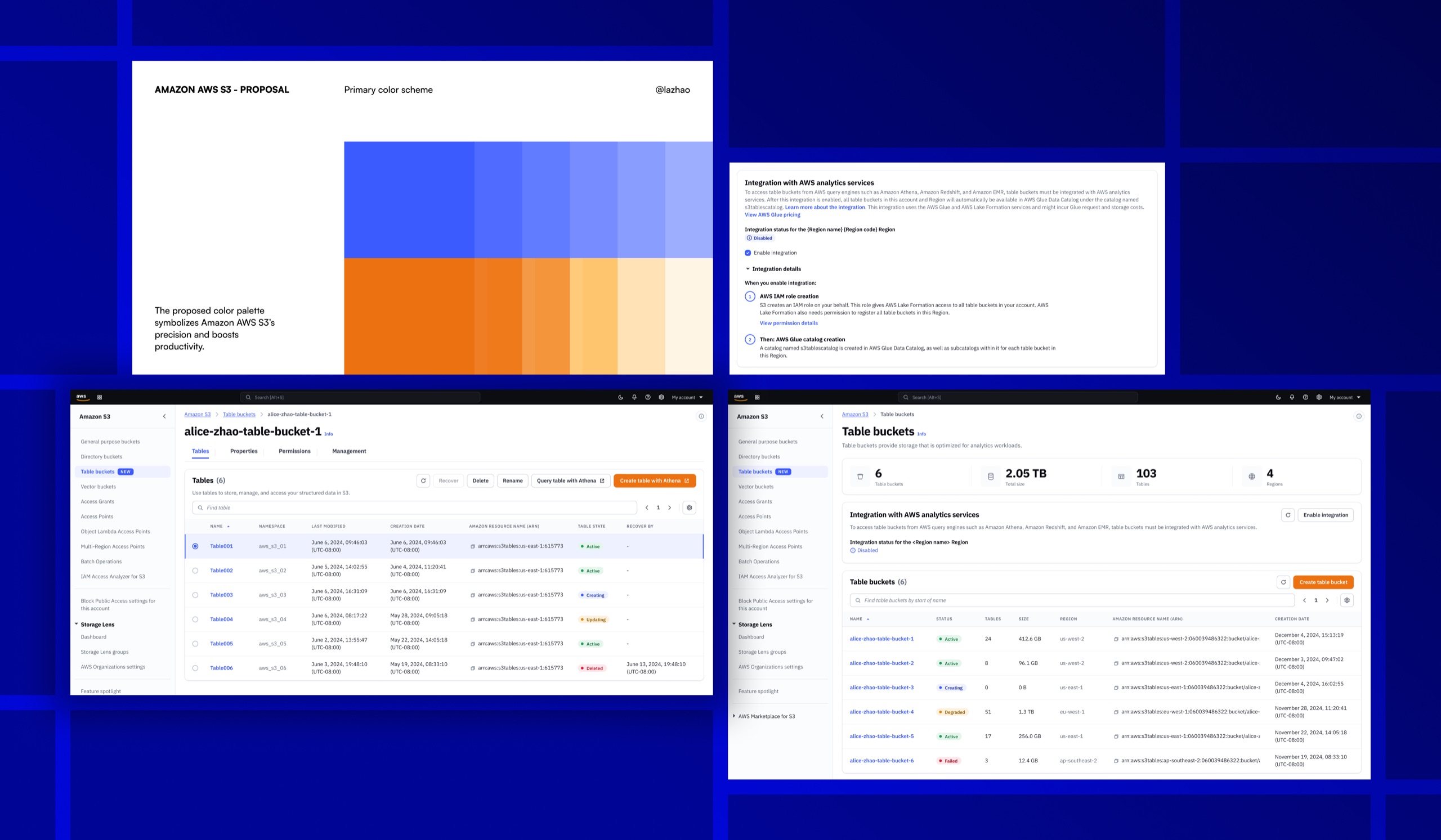Select the radio button for Table006
1441x840 pixels.
pos(195,668)
